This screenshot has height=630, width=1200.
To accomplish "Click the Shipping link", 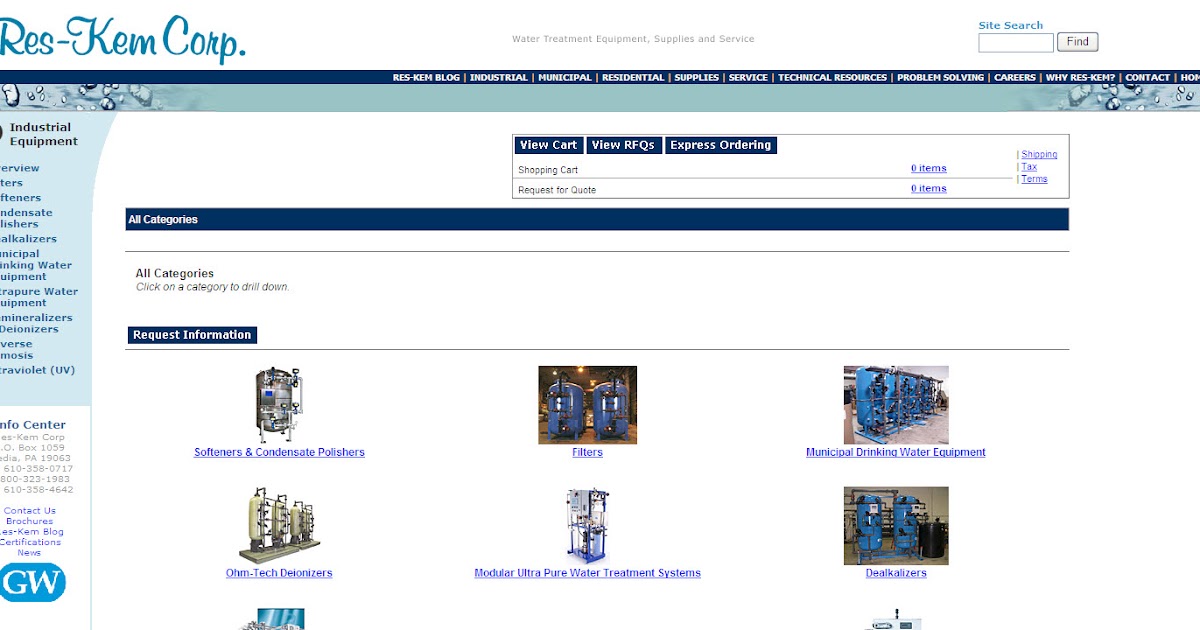I will coord(1039,154).
